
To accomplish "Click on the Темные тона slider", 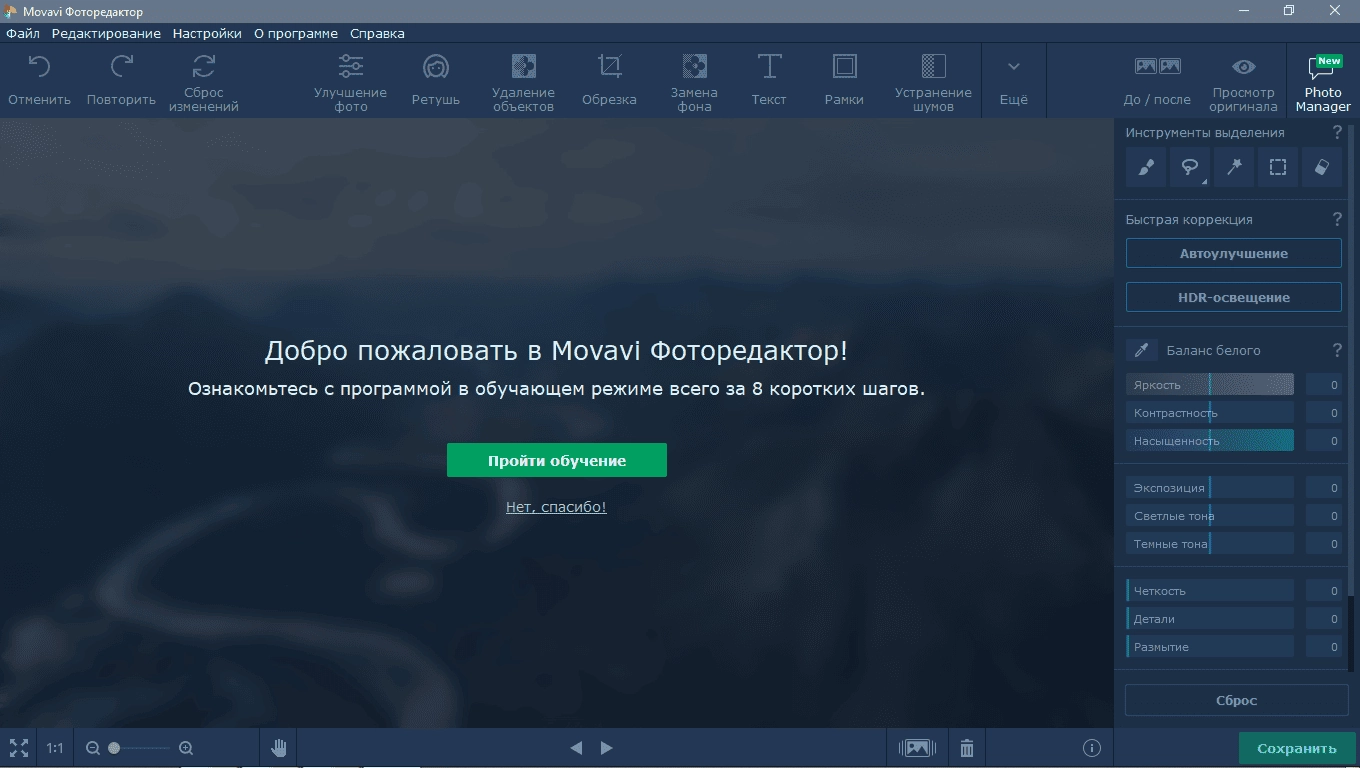I will click(x=1210, y=544).
